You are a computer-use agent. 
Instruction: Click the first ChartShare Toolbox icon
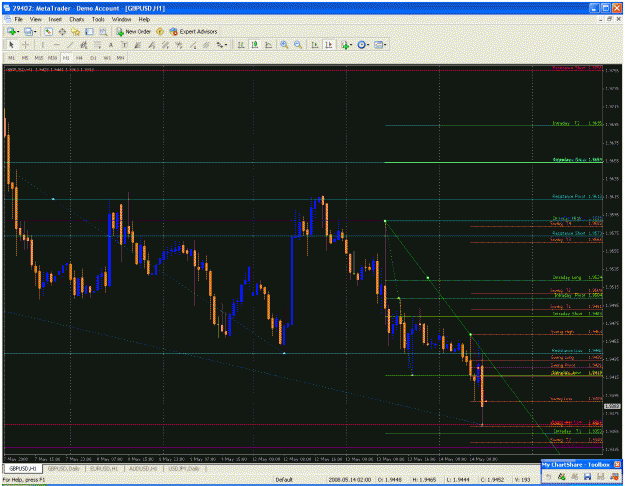click(x=548, y=476)
